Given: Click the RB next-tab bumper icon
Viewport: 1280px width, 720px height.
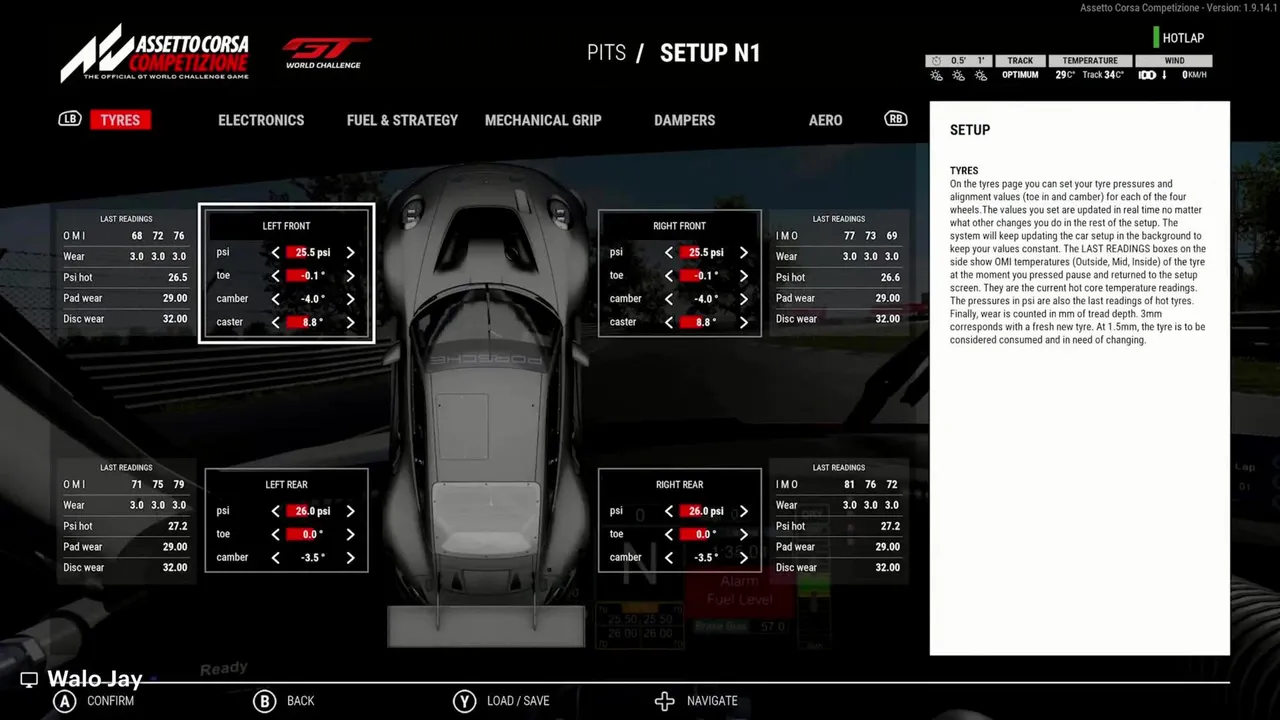Looking at the screenshot, I should tap(895, 119).
